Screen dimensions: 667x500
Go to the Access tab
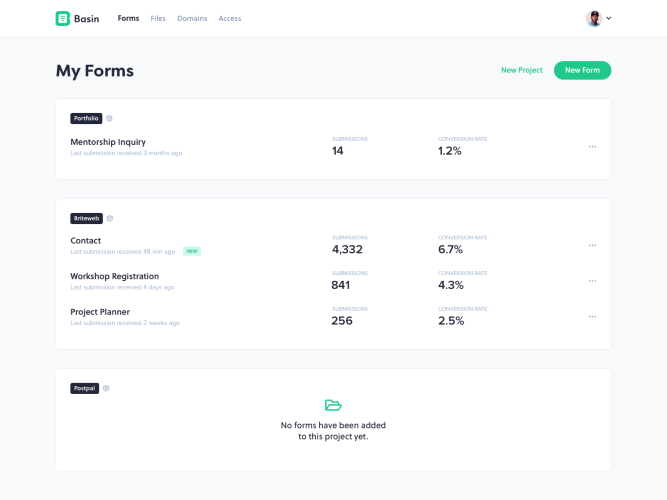click(230, 18)
